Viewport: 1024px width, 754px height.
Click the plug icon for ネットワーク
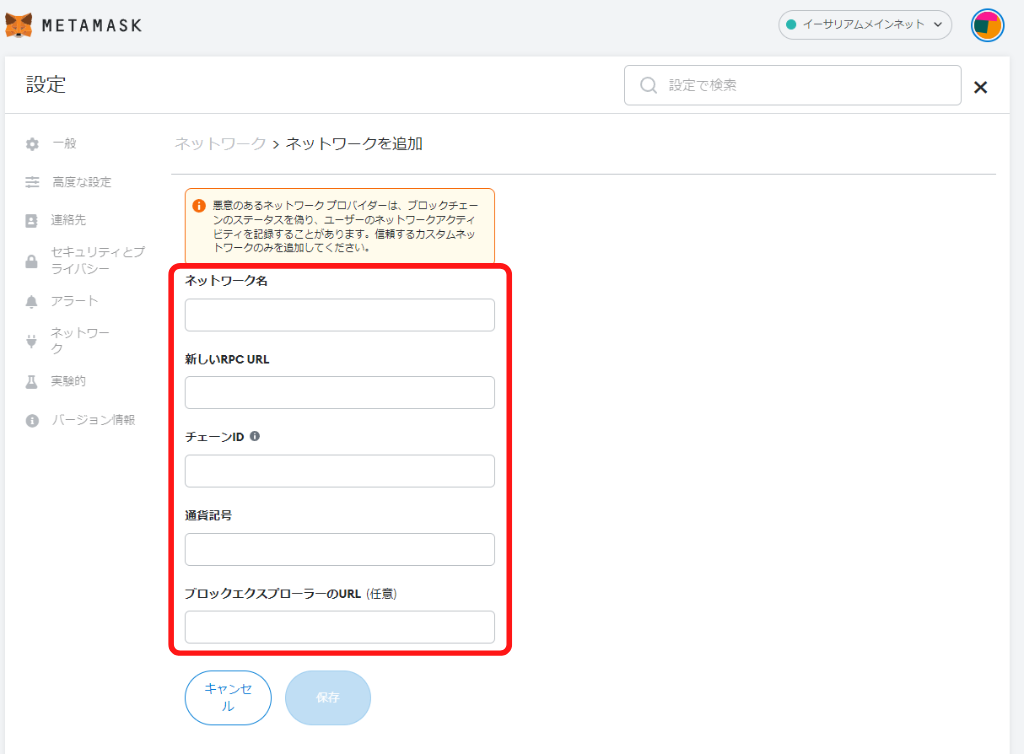tap(31, 341)
